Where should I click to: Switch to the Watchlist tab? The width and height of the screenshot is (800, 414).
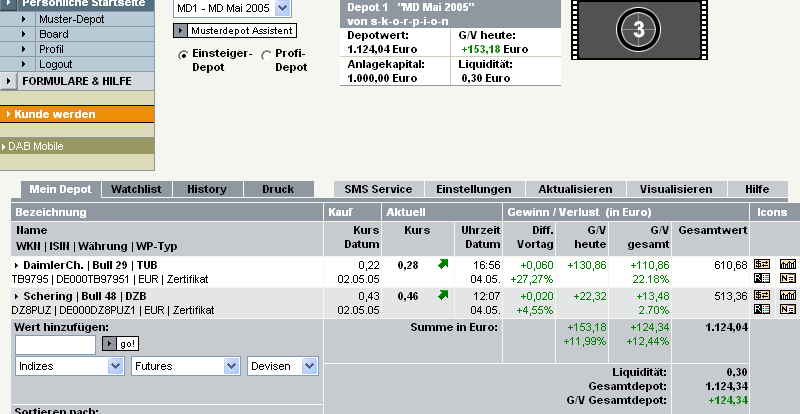[x=136, y=189]
